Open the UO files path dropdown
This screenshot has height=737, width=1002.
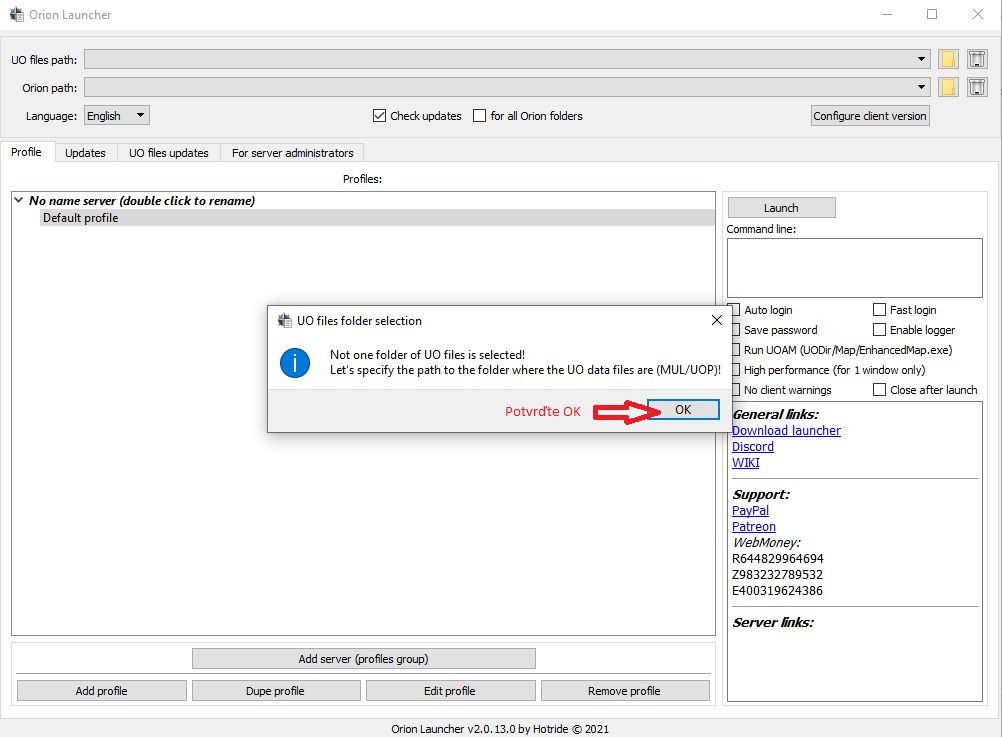pos(921,59)
